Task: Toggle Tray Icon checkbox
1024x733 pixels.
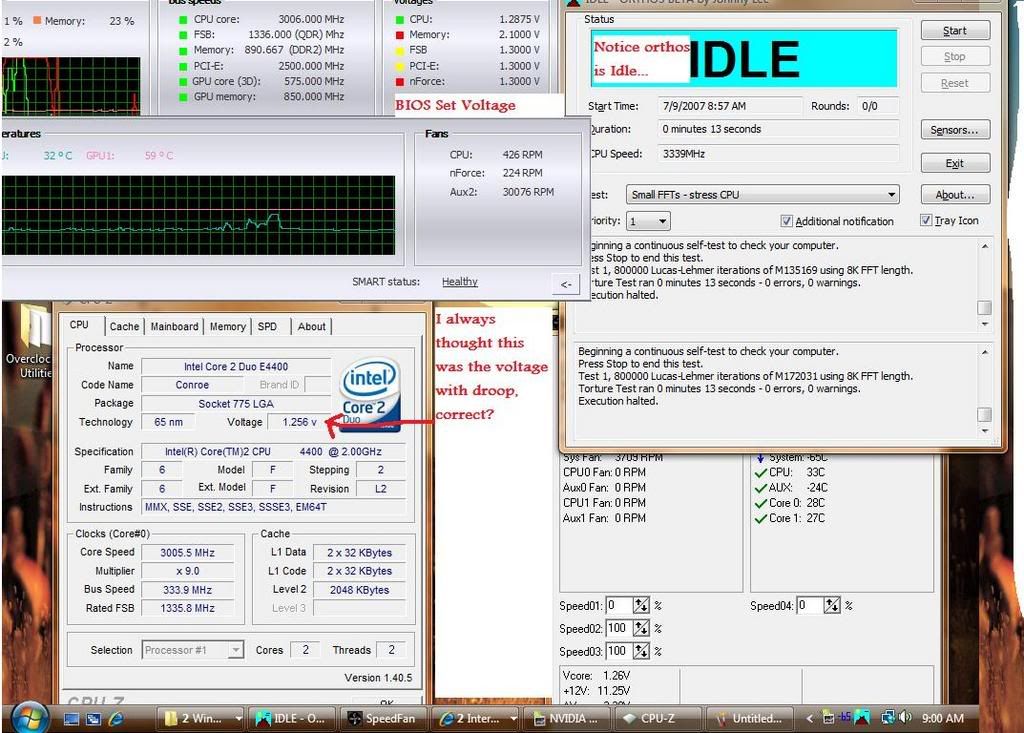Action: click(x=926, y=220)
